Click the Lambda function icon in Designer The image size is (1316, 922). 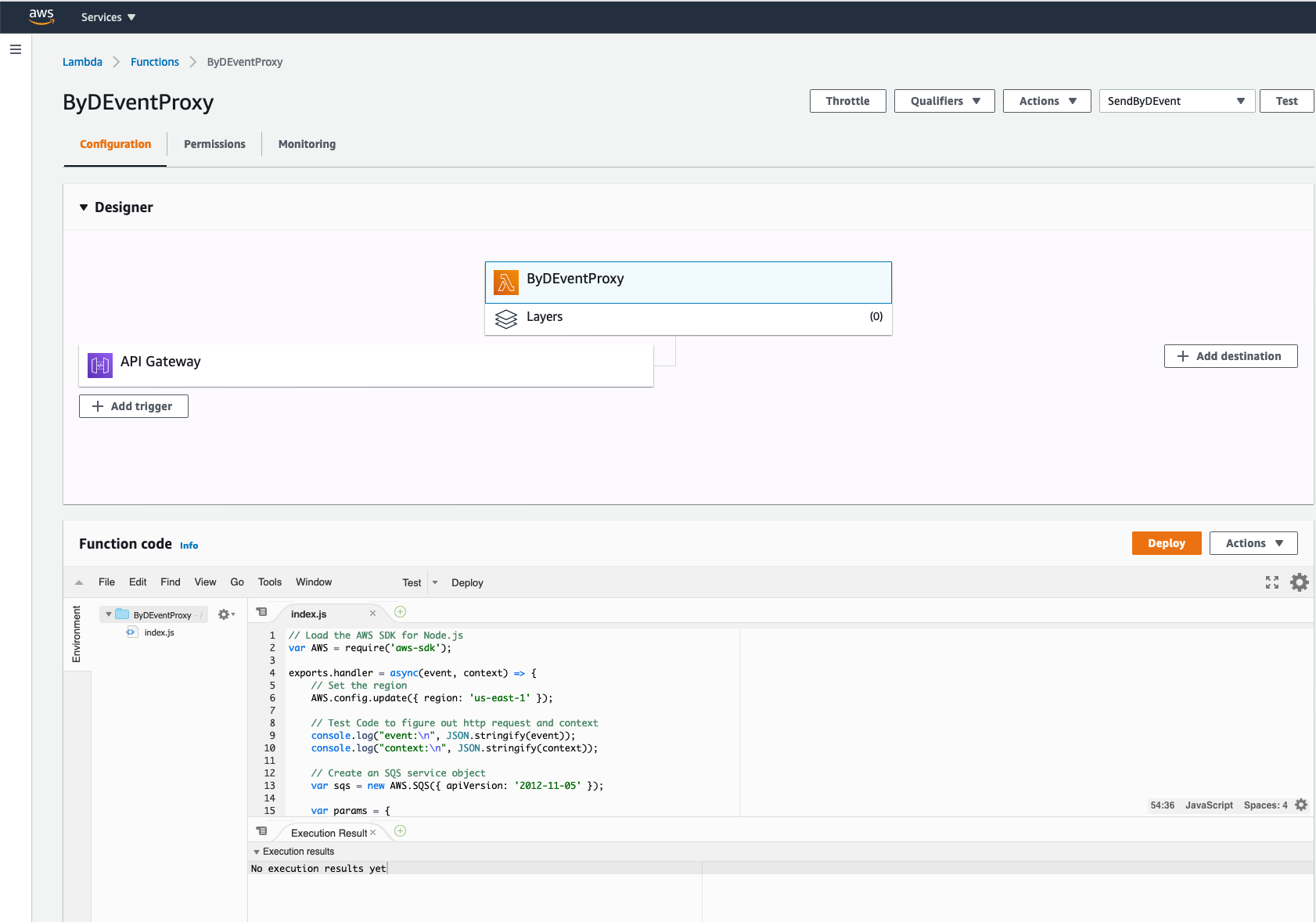click(506, 282)
